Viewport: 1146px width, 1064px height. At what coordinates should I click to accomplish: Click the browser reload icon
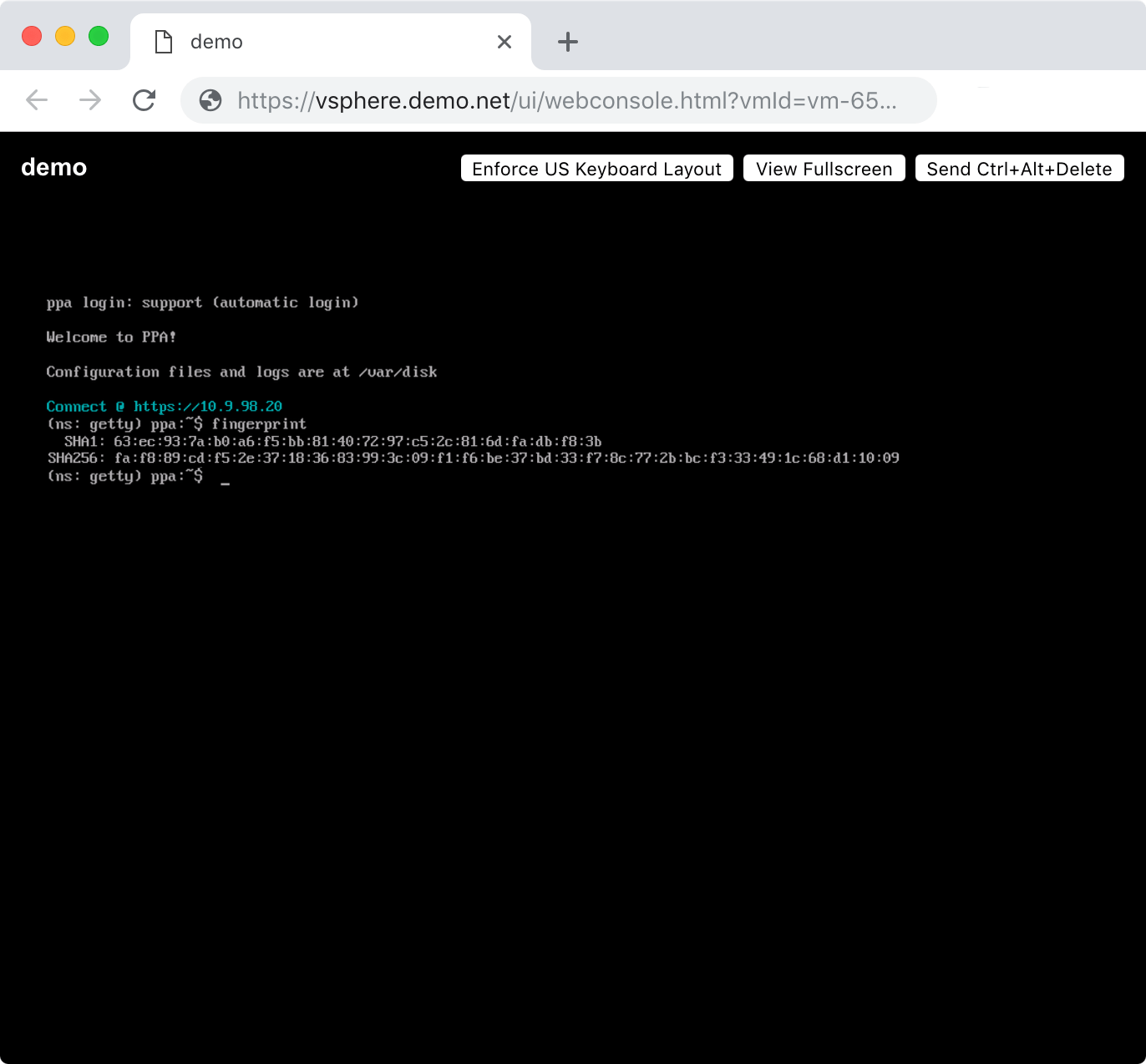coord(144,100)
